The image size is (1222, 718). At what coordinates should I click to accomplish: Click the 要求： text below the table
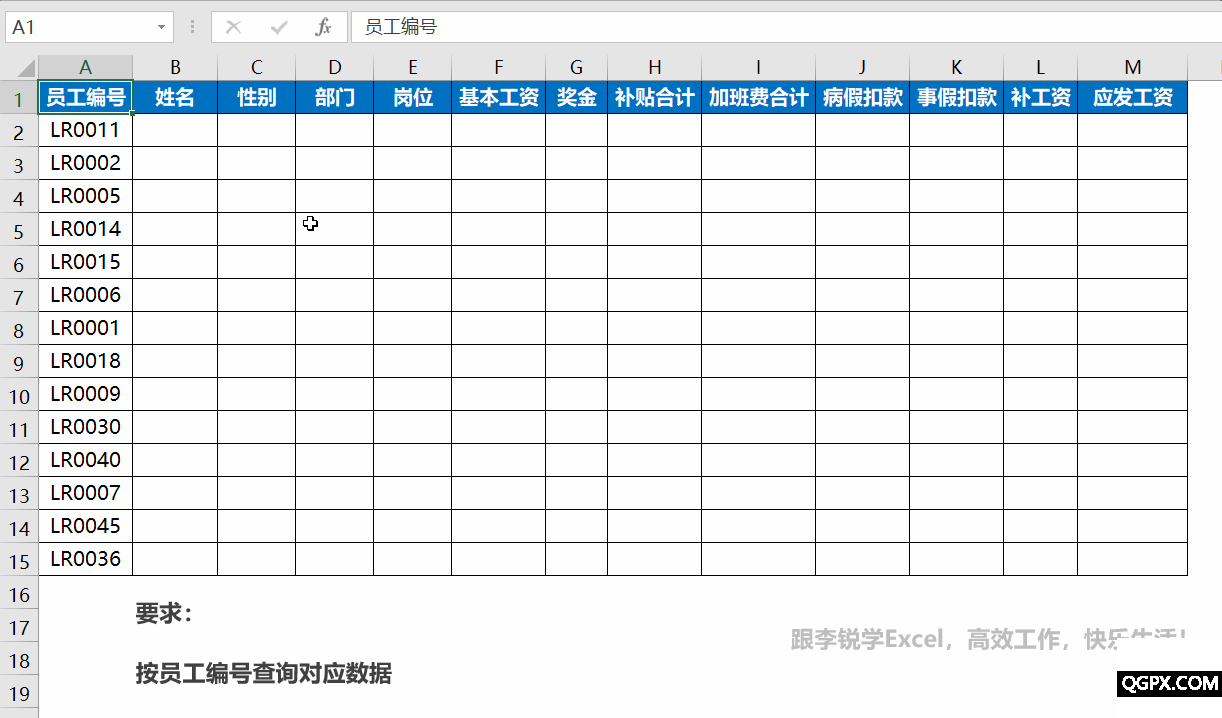(164, 614)
